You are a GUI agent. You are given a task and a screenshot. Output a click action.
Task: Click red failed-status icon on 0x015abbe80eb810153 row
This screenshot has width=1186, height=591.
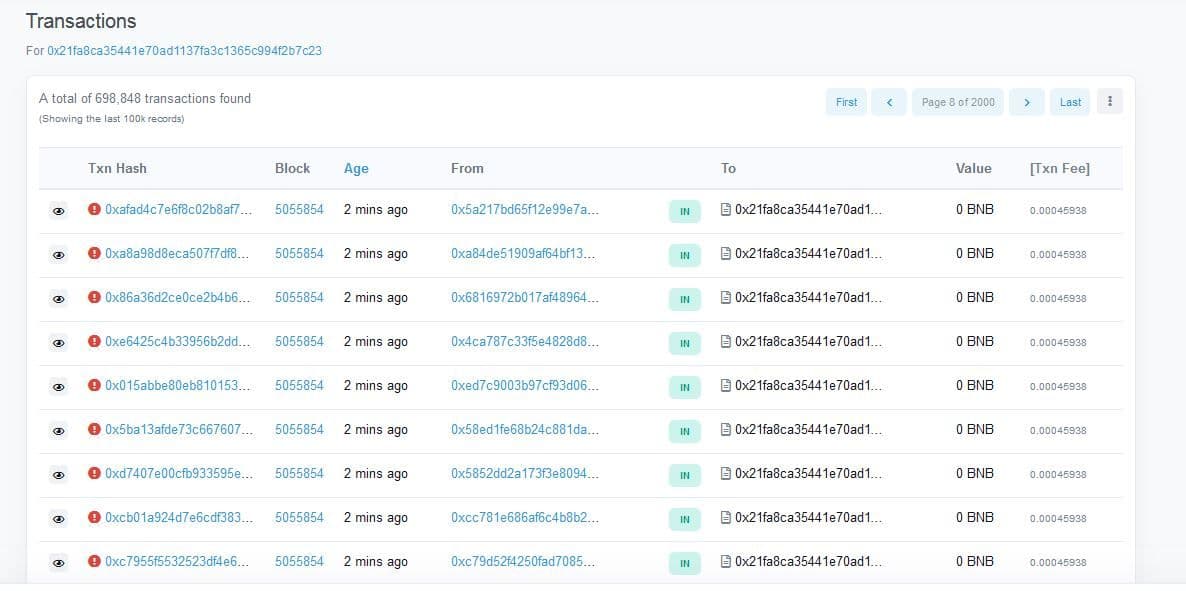click(x=94, y=385)
